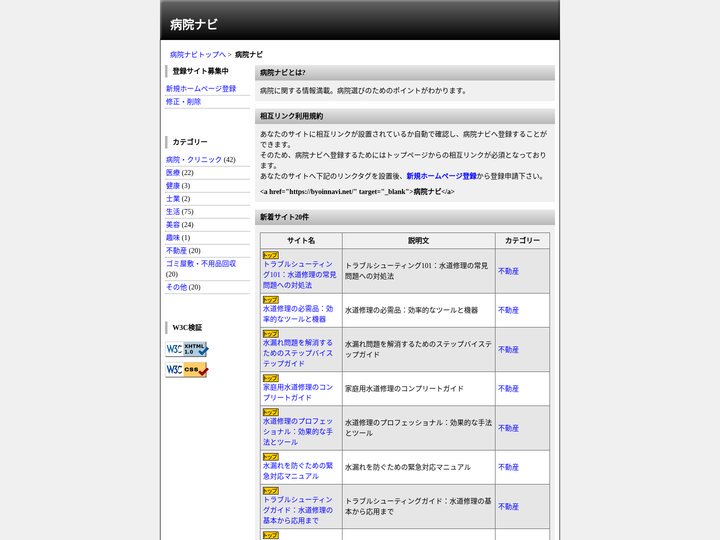Open the 修正・削除 sidebar link
The height and width of the screenshot is (540, 720).
click(x=183, y=101)
